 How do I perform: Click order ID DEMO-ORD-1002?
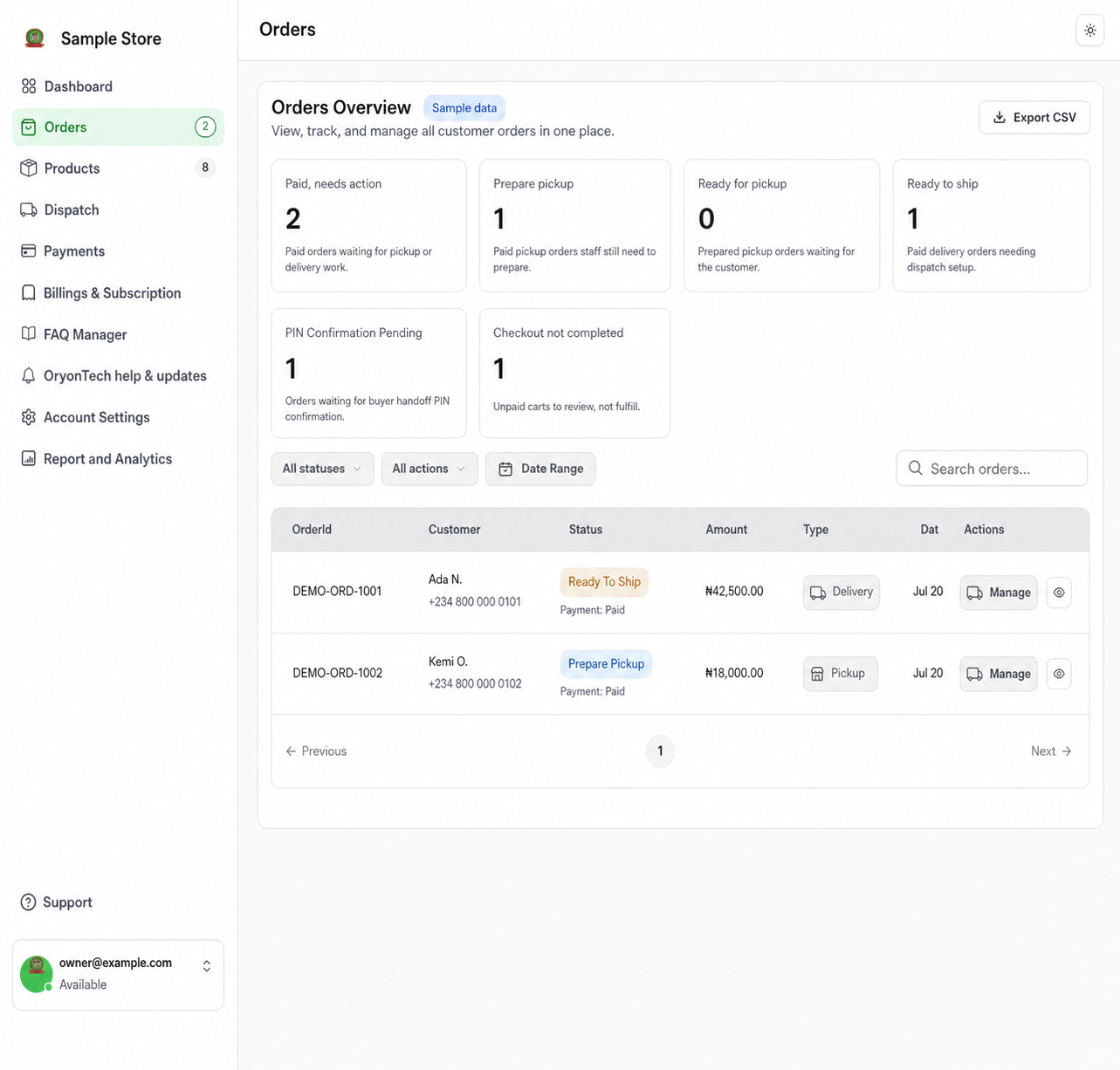click(x=337, y=673)
